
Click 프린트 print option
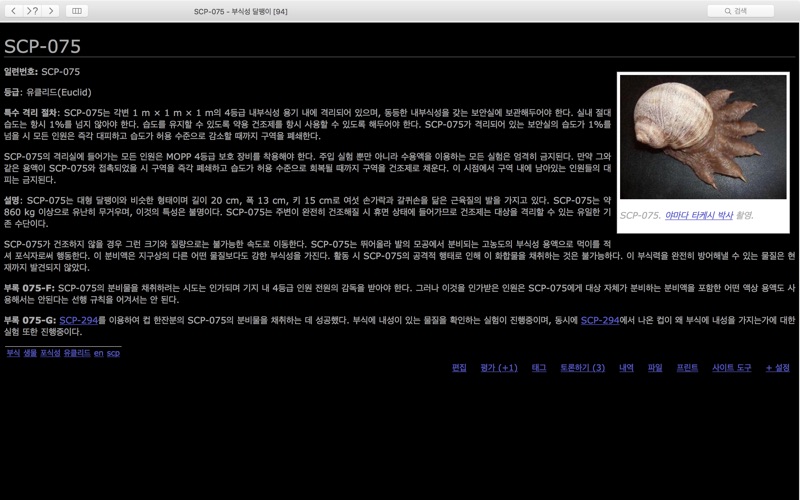click(x=687, y=367)
